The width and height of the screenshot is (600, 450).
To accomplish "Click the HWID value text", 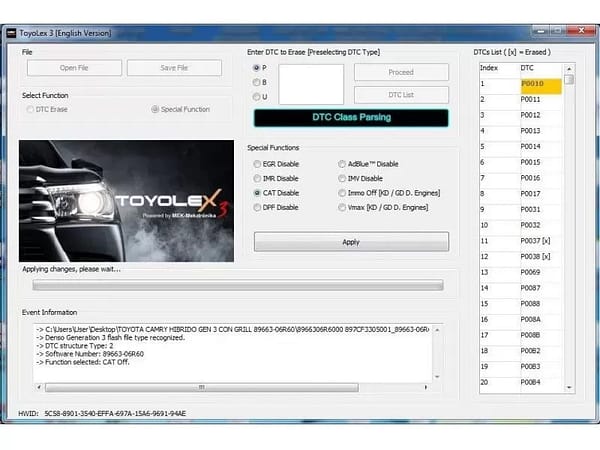I will pos(115,413).
